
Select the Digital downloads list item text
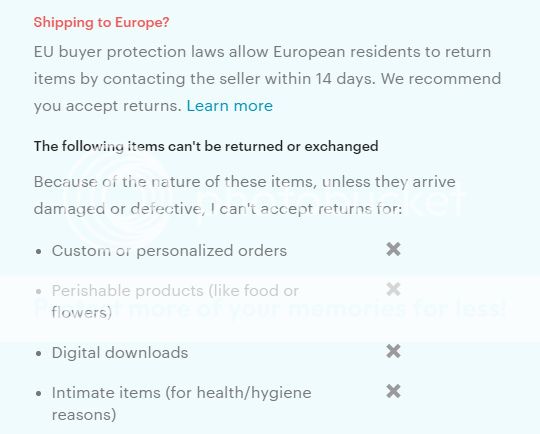click(120, 353)
